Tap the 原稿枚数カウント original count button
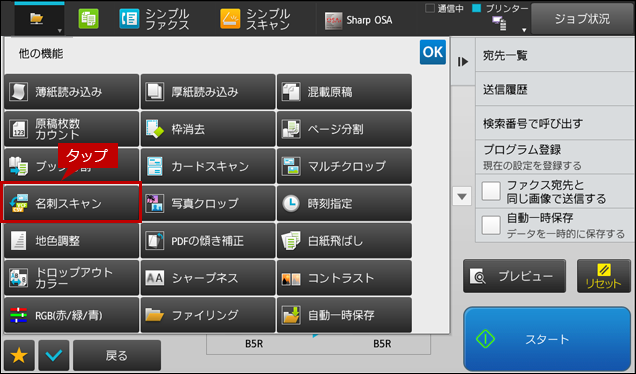 (71, 129)
